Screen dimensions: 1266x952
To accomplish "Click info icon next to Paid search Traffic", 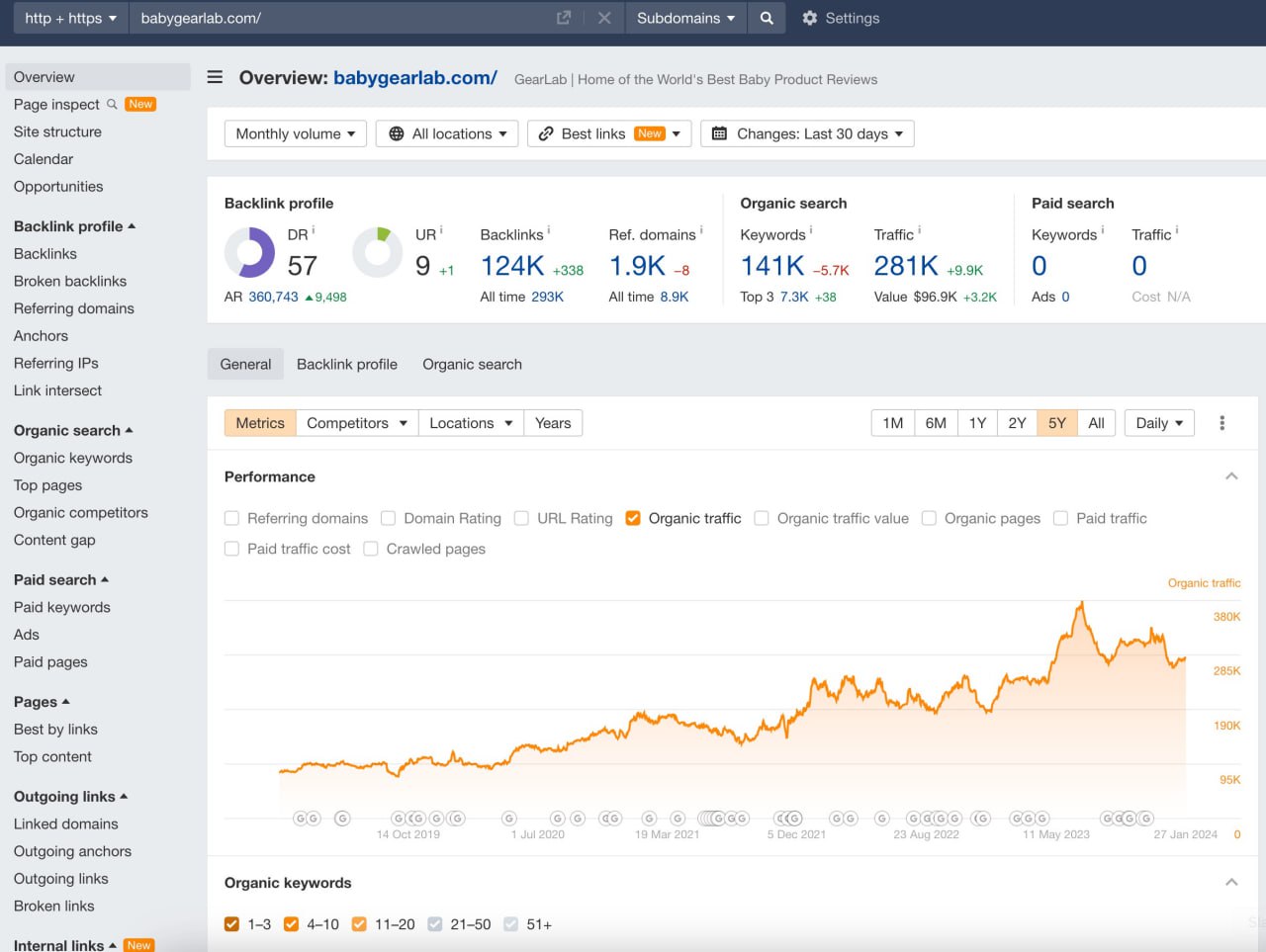I will coord(1177,230).
